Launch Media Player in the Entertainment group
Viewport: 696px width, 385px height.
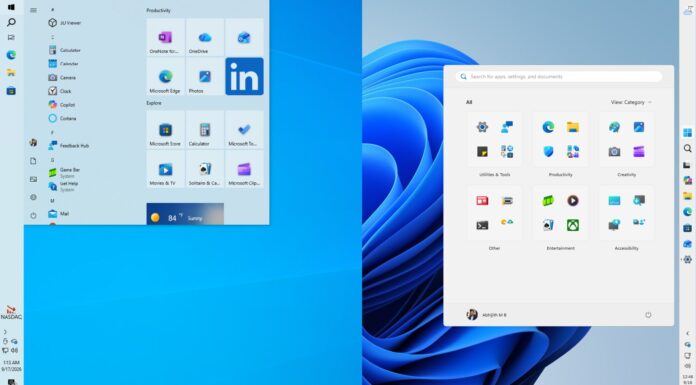point(573,201)
